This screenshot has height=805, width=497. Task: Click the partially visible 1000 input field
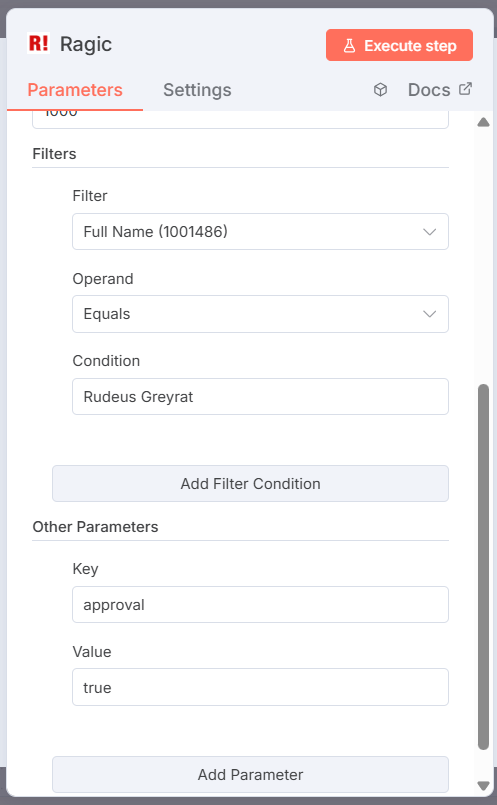(240, 119)
